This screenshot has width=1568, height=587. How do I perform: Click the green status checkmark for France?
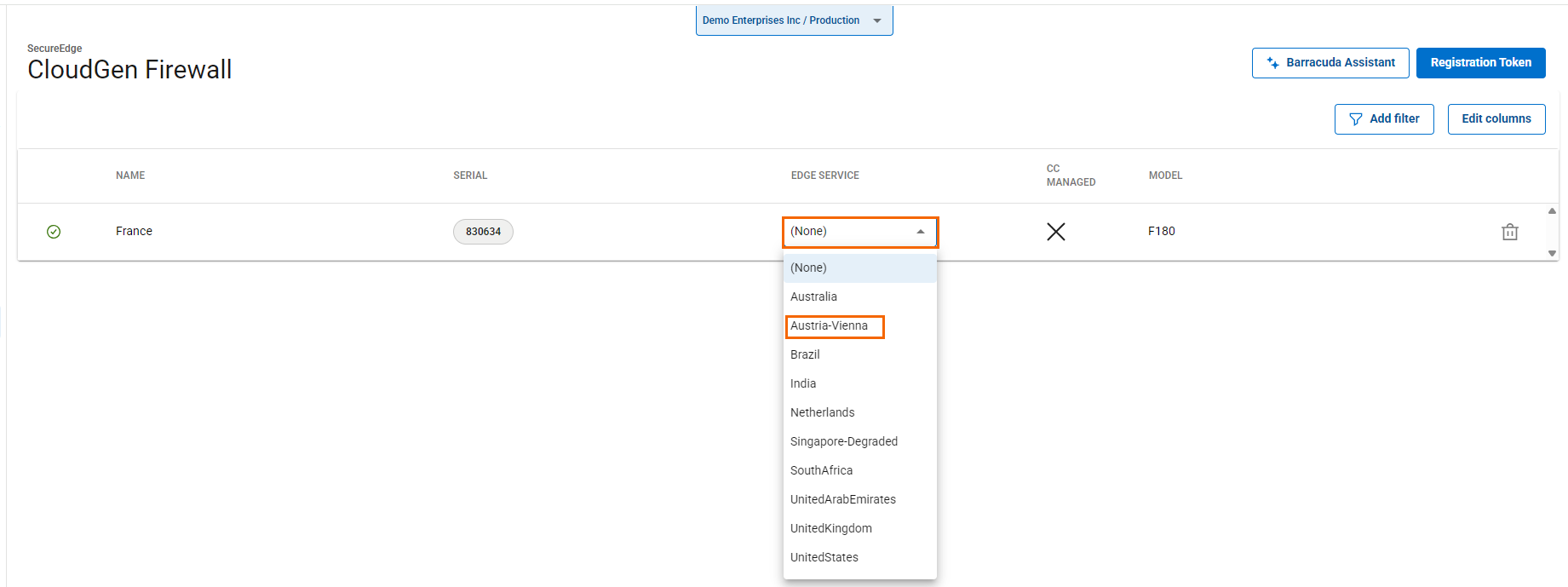(x=54, y=232)
